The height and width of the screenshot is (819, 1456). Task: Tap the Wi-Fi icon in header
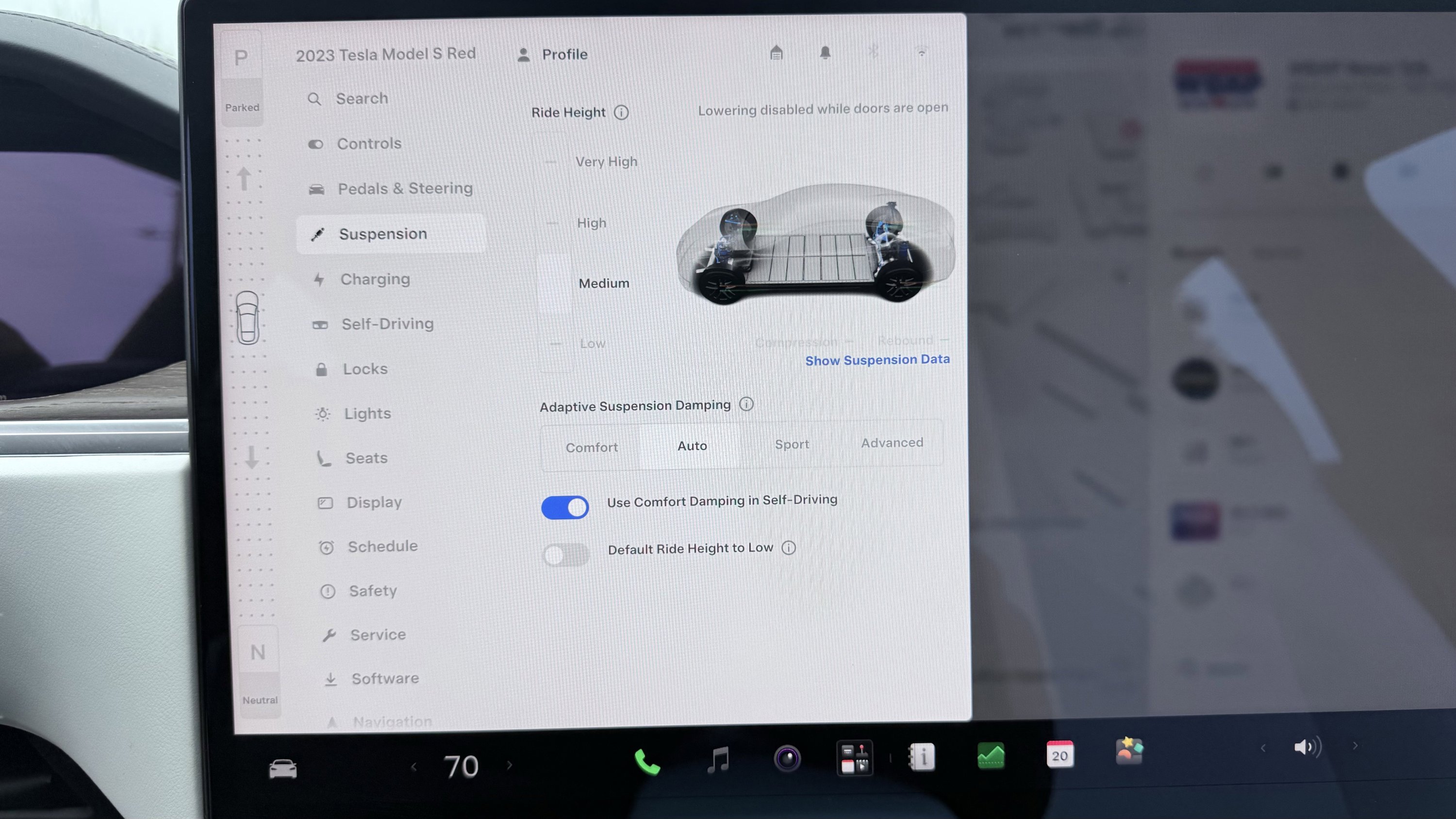pyautogui.click(x=922, y=52)
